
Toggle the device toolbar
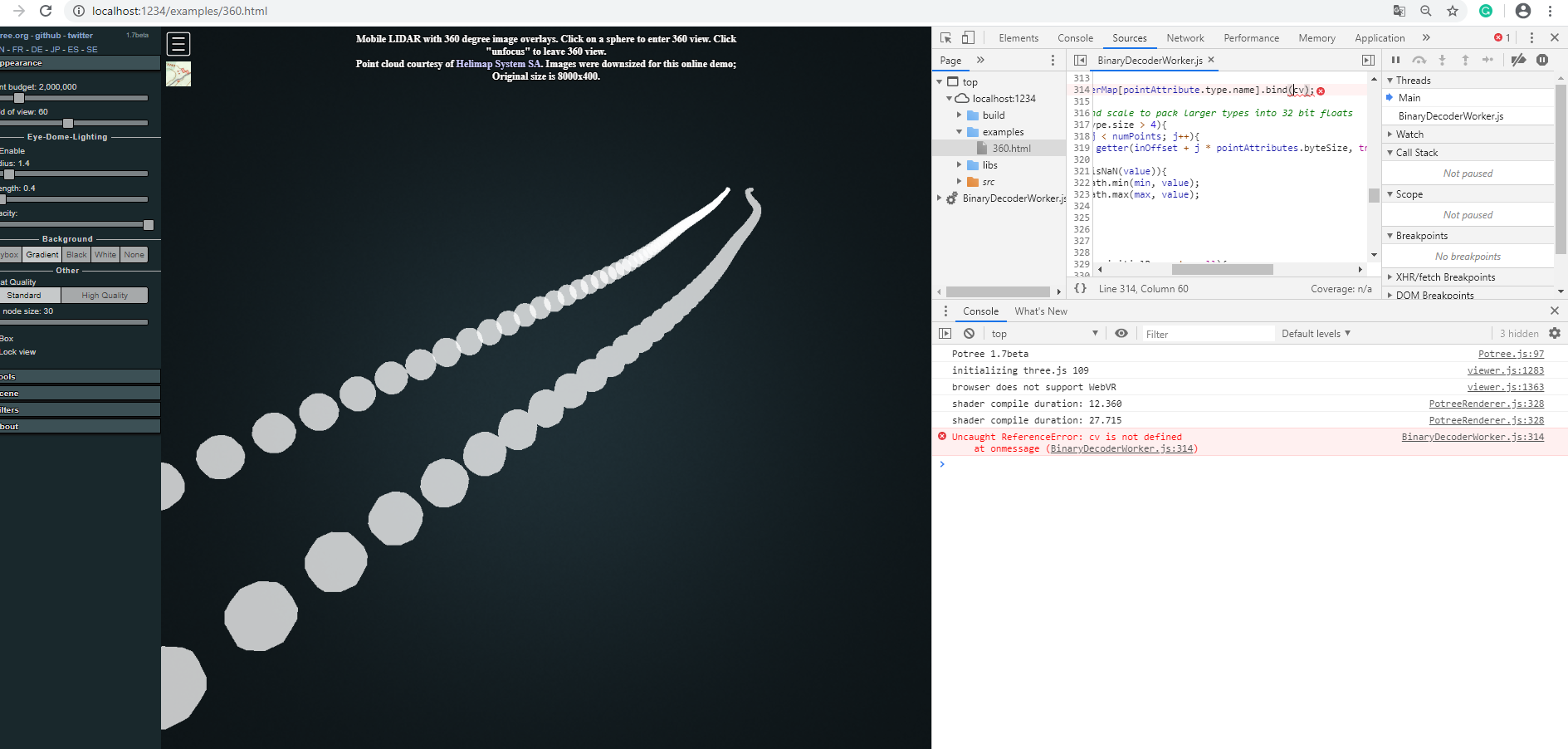coord(968,37)
